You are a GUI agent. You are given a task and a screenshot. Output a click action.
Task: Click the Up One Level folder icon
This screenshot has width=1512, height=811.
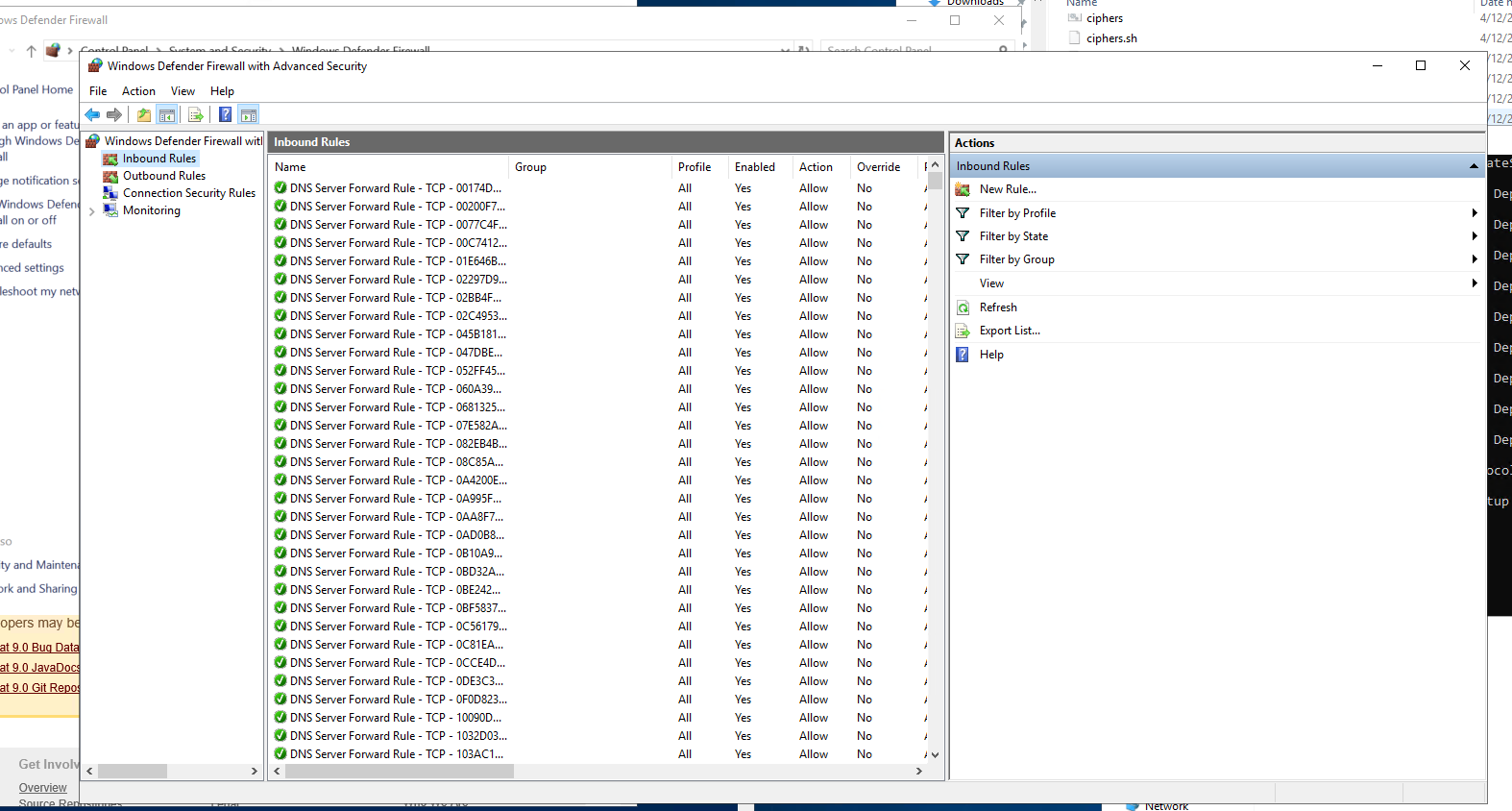(x=144, y=115)
